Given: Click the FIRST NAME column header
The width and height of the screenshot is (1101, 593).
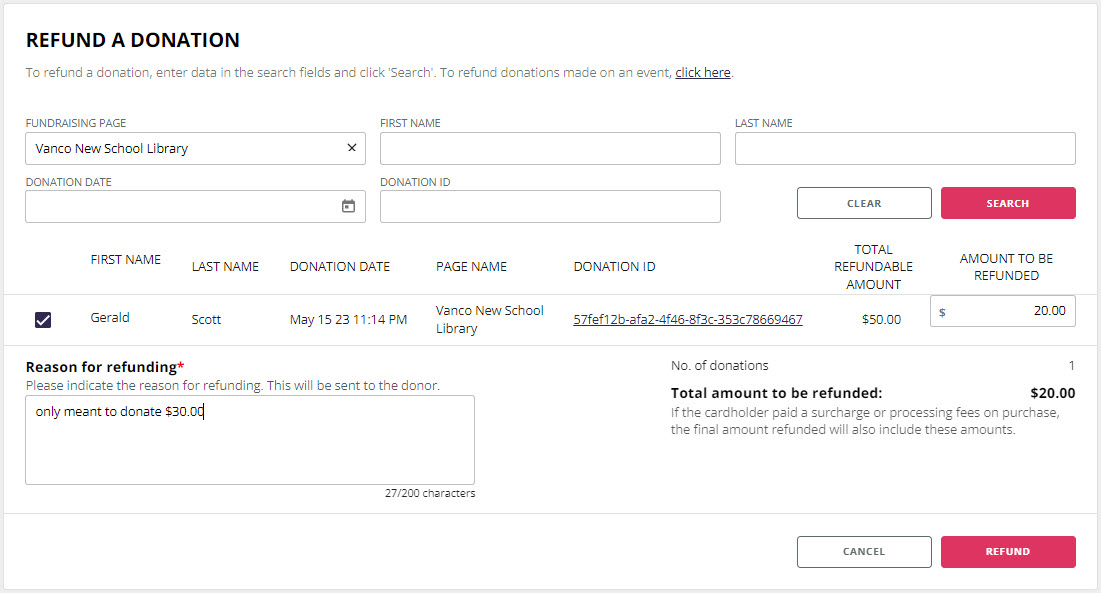Looking at the screenshot, I should pos(125,259).
